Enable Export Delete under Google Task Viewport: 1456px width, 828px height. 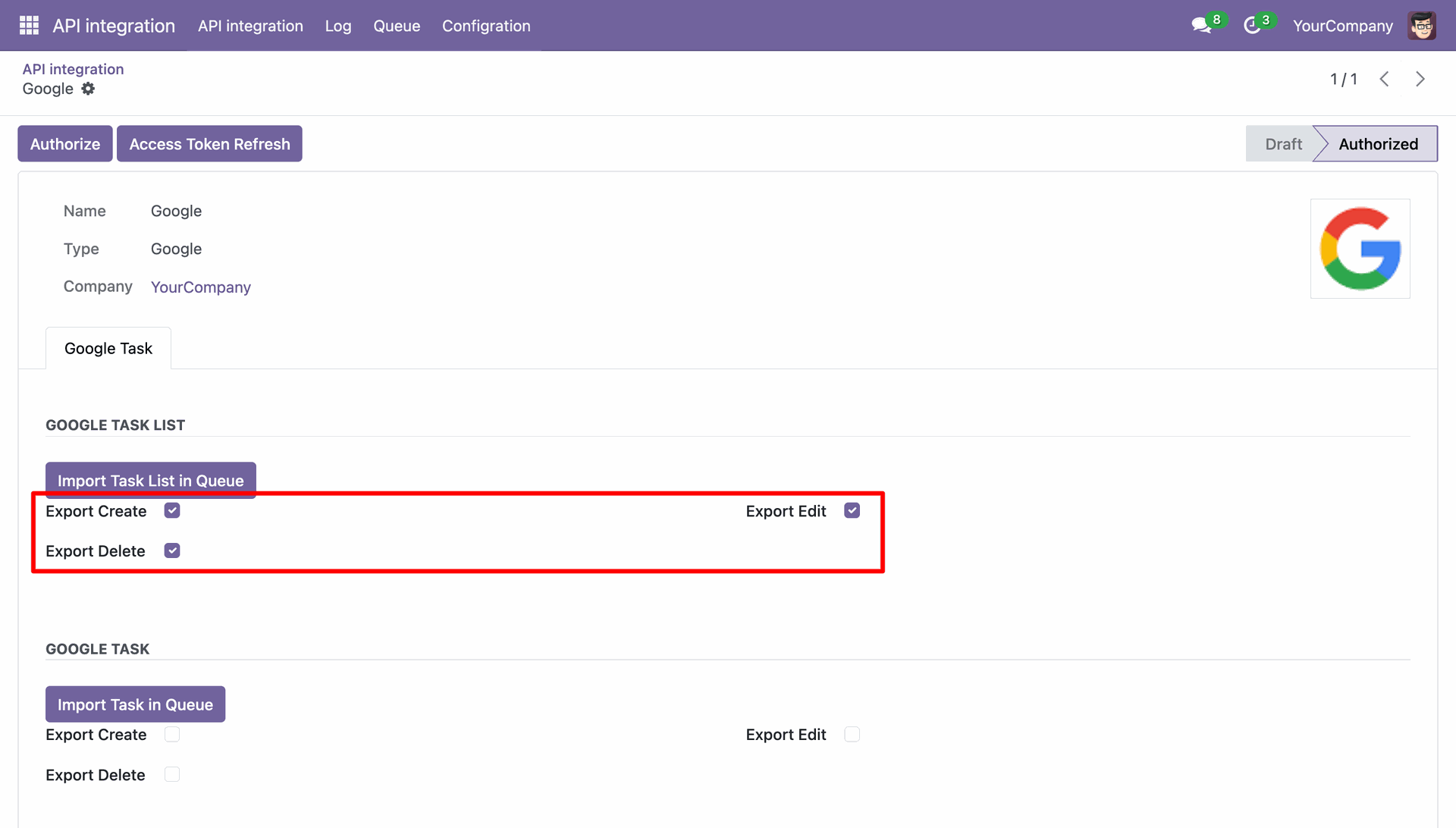click(172, 774)
